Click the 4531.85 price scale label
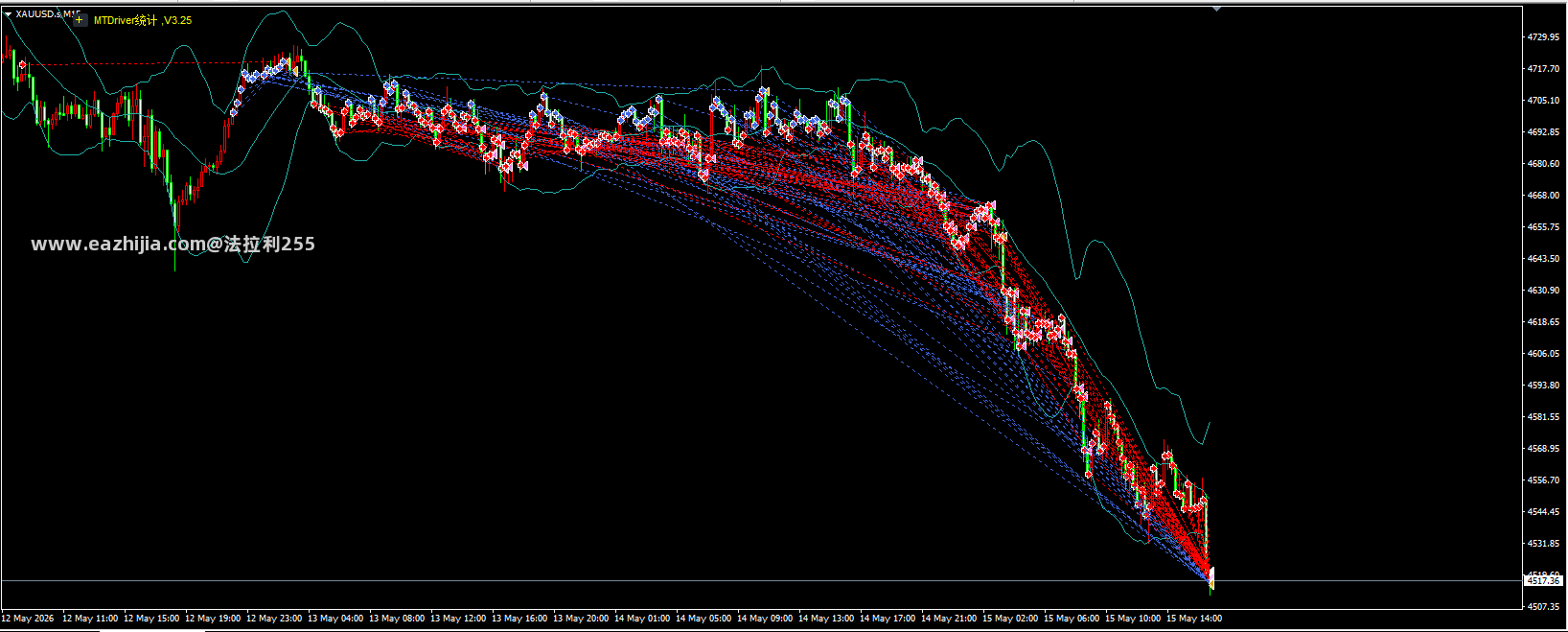The image size is (1568, 632). (1543, 543)
